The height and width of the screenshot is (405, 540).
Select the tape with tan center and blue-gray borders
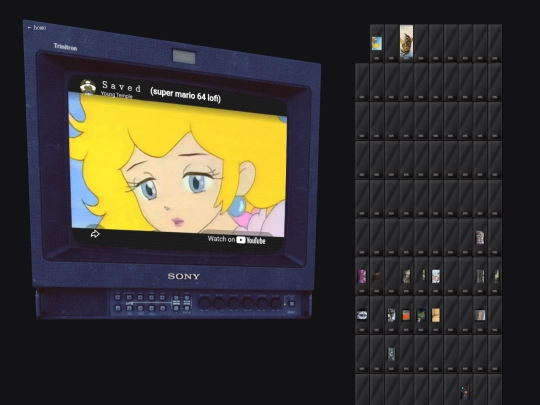pyautogui.click(x=480, y=315)
